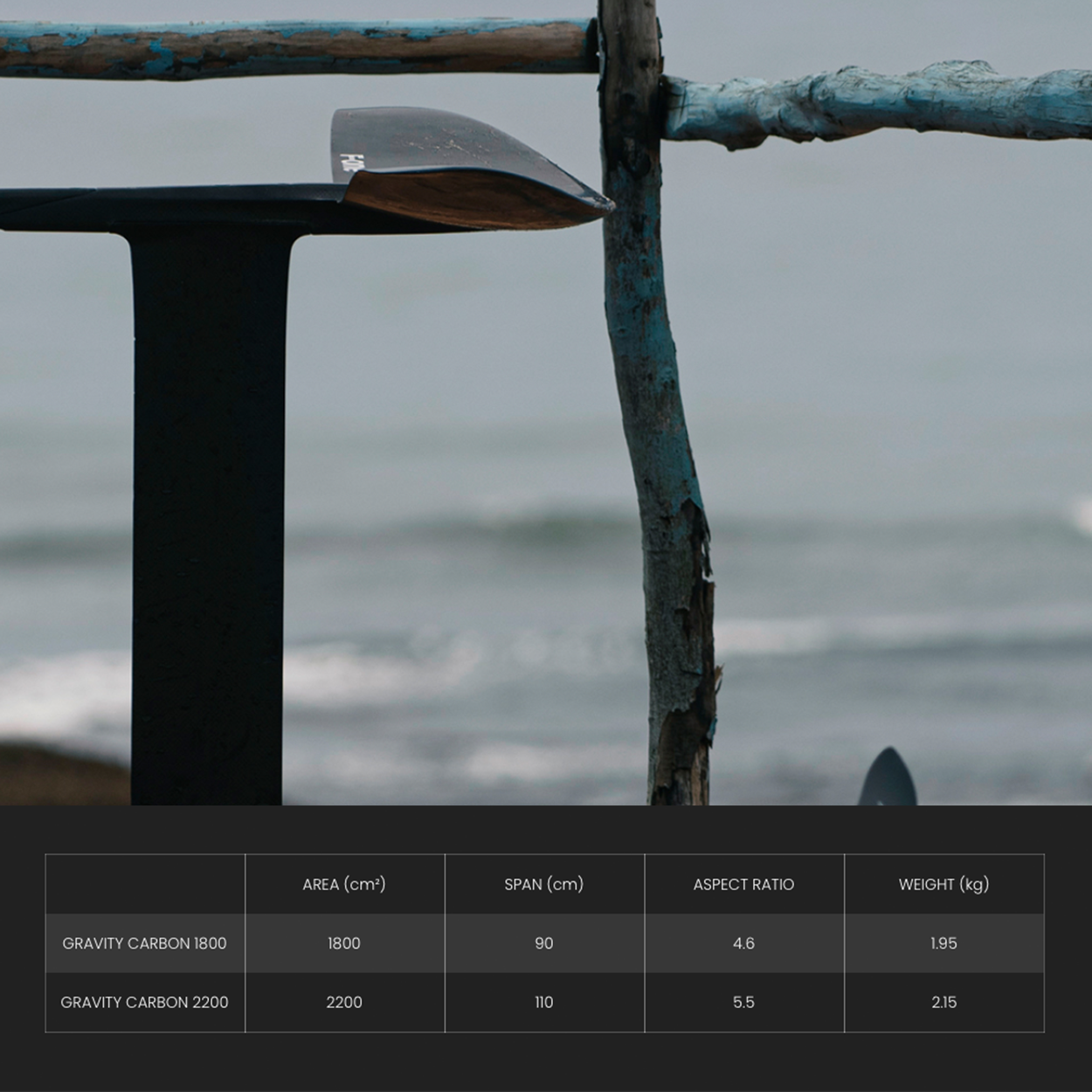Viewport: 1092px width, 1092px height.
Task: Select the ASPECT RATIO column header
Action: click(x=743, y=884)
